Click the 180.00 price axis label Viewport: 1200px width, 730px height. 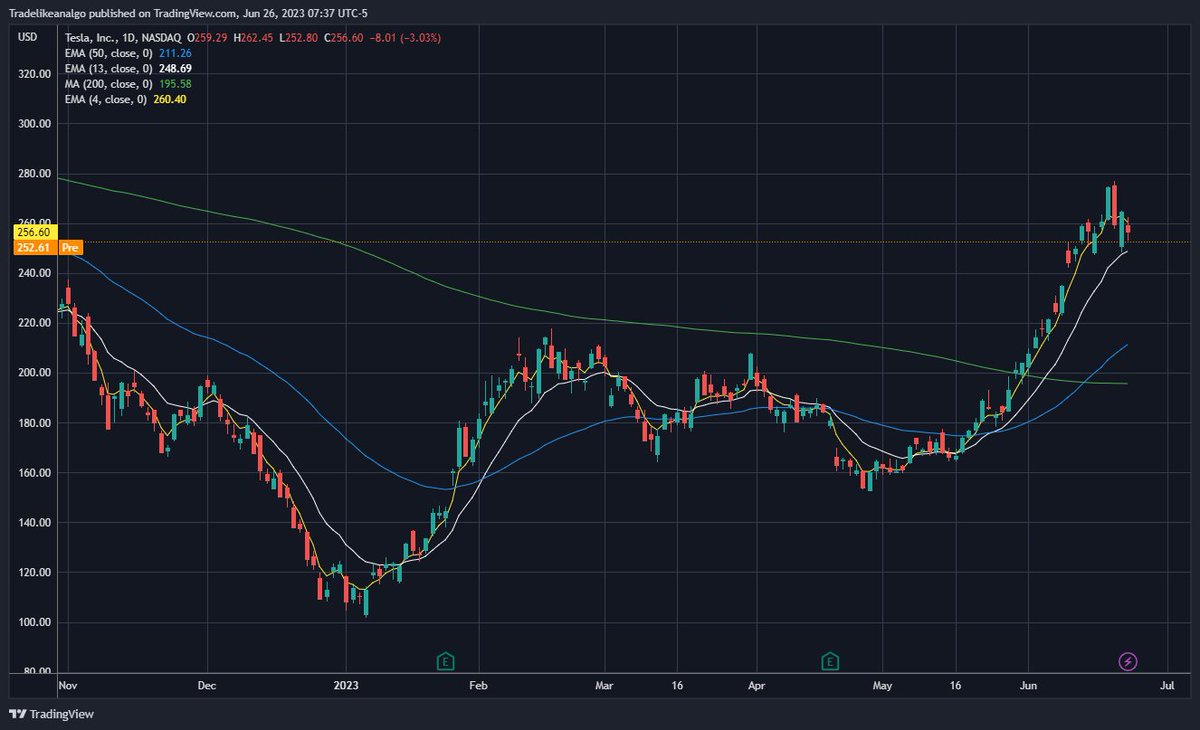click(x=33, y=423)
